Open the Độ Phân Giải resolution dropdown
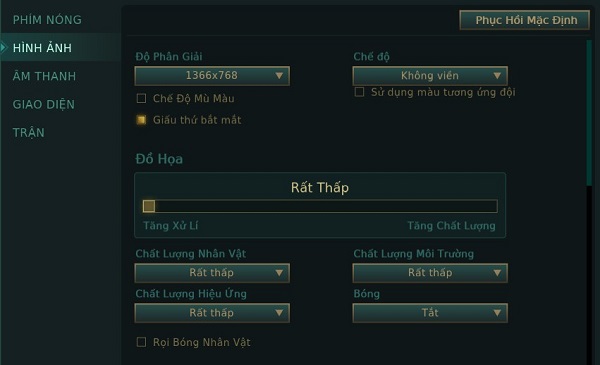The width and height of the screenshot is (600, 365). click(x=212, y=76)
